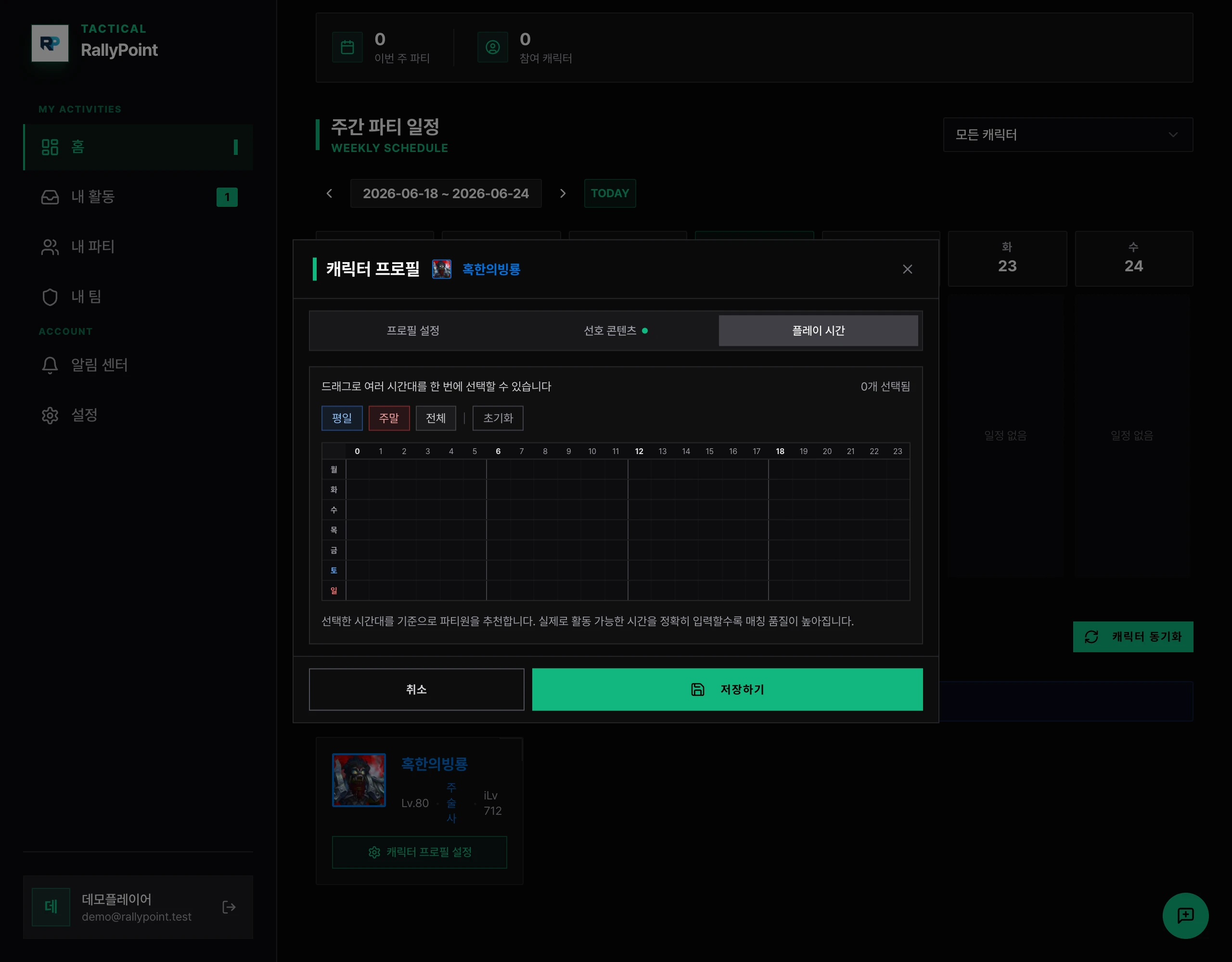Go to previous week with left arrow
1232x962 pixels.
[330, 193]
